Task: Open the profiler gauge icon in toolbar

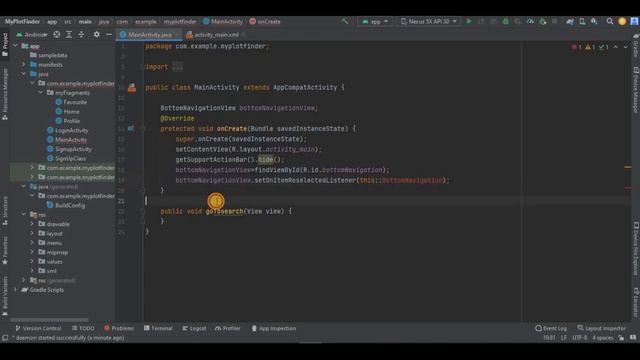Action: coord(530,21)
